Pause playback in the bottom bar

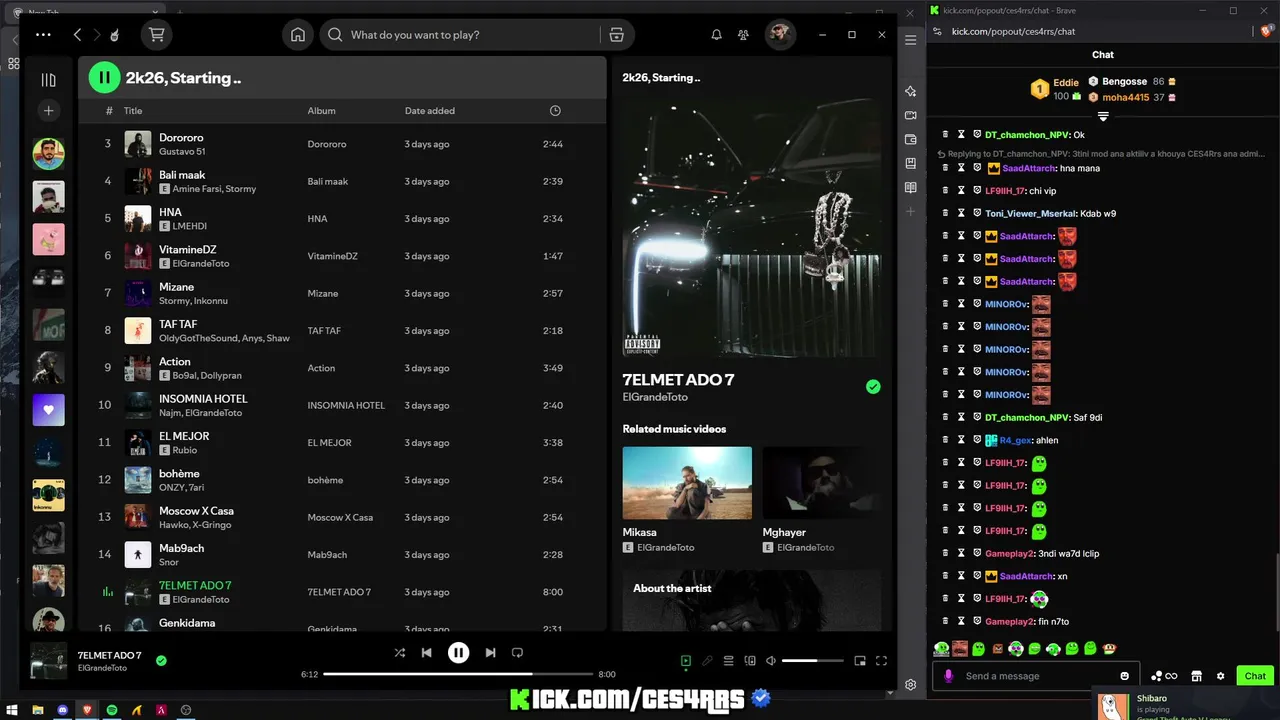(458, 653)
